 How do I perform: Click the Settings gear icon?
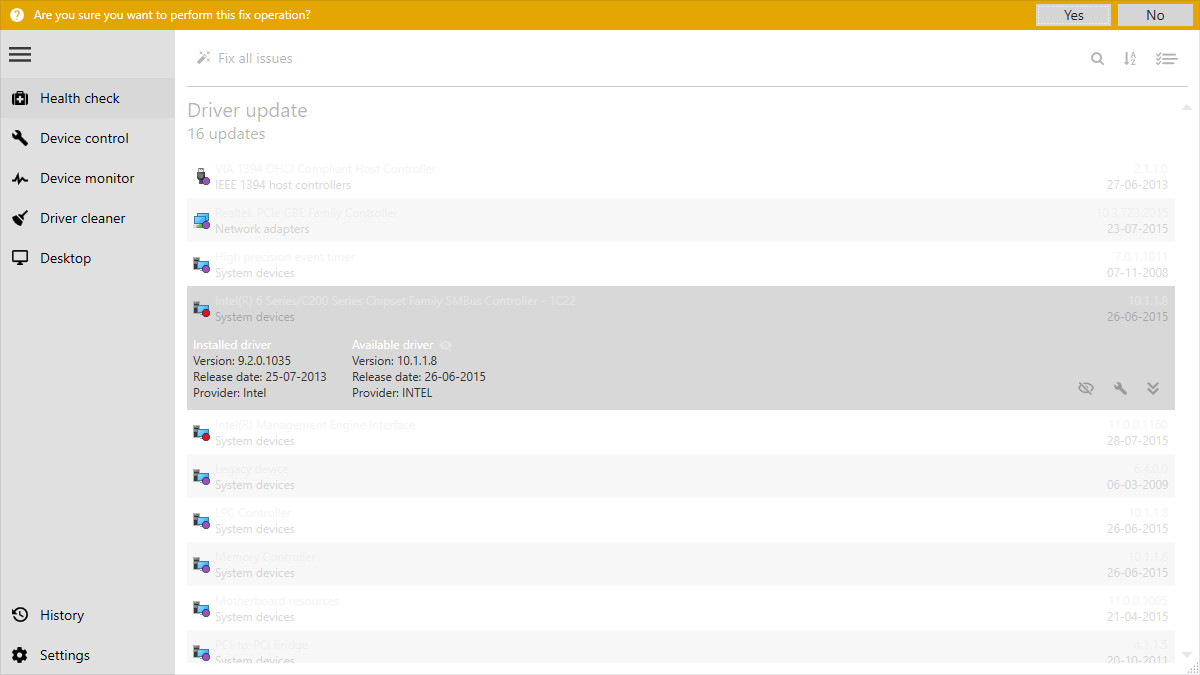pos(20,655)
